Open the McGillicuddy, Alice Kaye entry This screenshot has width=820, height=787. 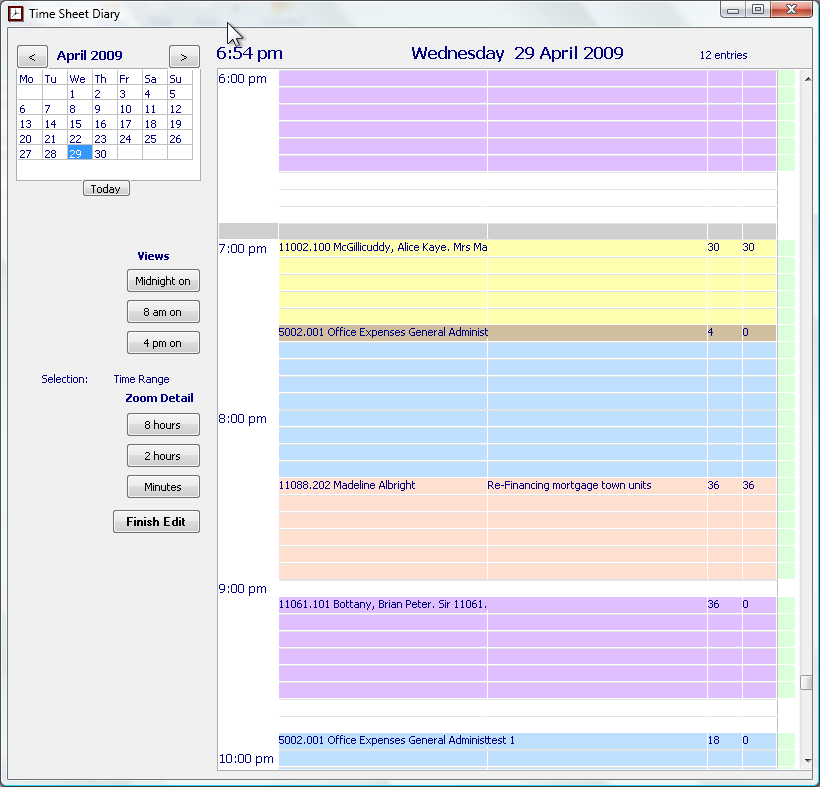coord(383,247)
